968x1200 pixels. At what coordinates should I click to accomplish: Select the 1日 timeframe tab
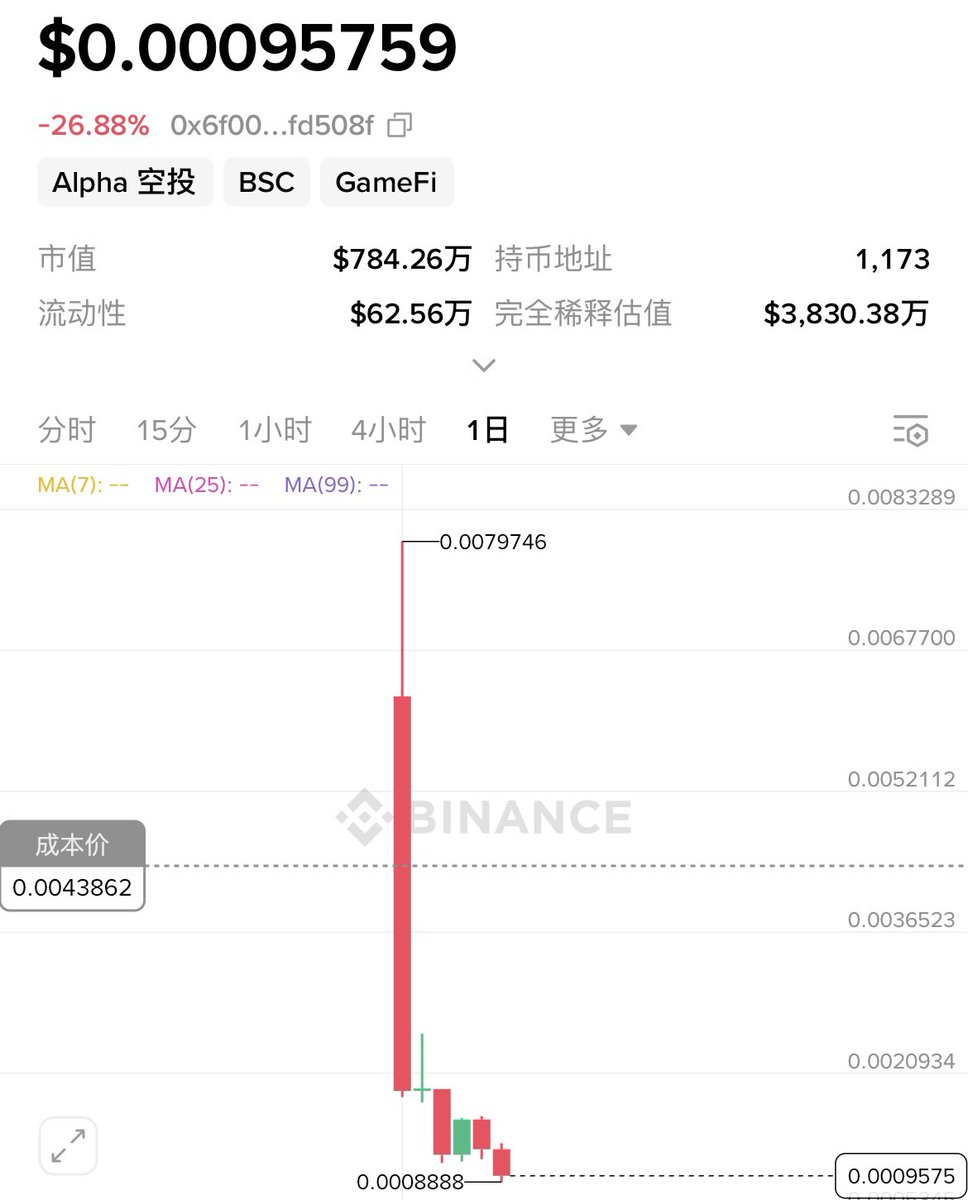pyautogui.click(x=488, y=430)
